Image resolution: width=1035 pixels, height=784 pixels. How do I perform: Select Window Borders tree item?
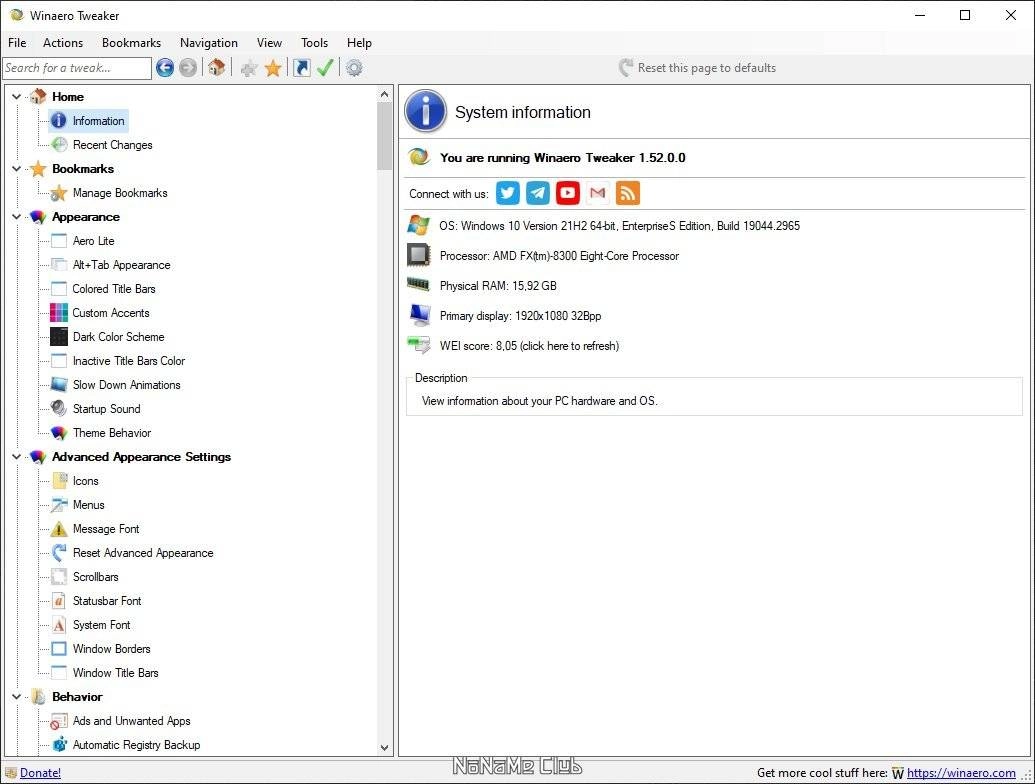(111, 649)
